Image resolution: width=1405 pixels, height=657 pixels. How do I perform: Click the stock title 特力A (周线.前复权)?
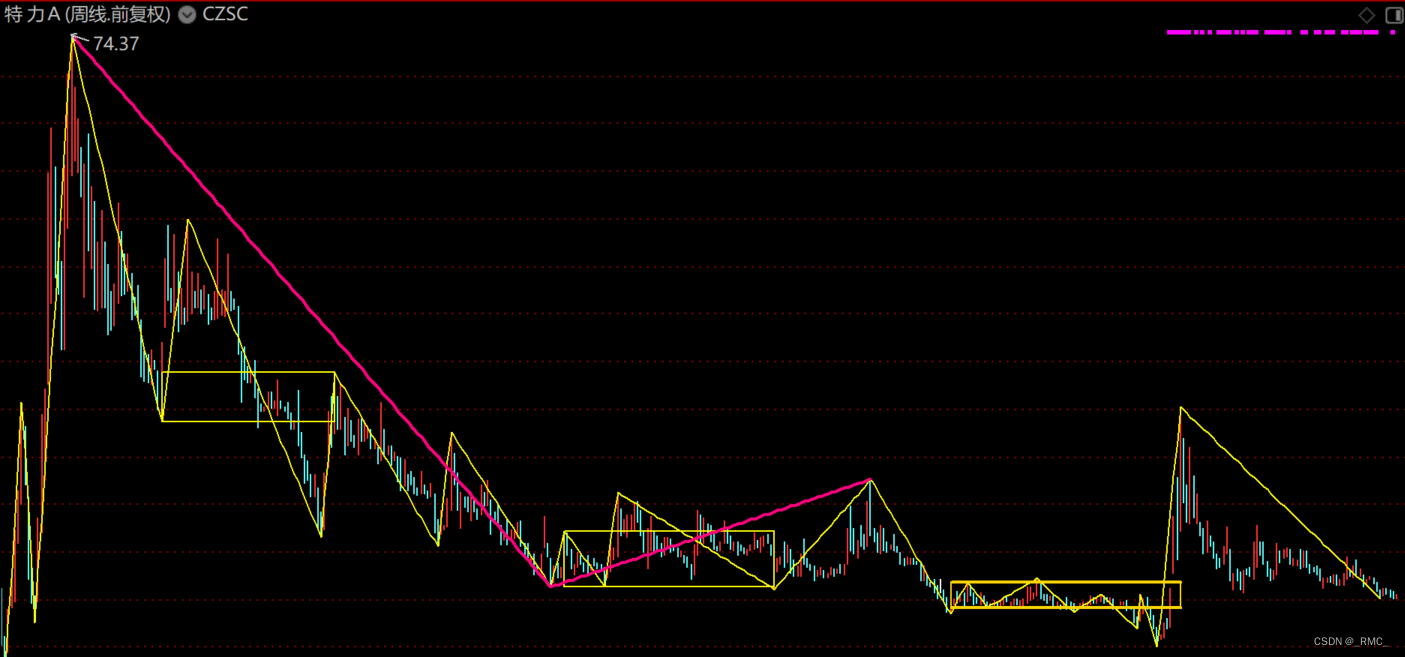(88, 15)
